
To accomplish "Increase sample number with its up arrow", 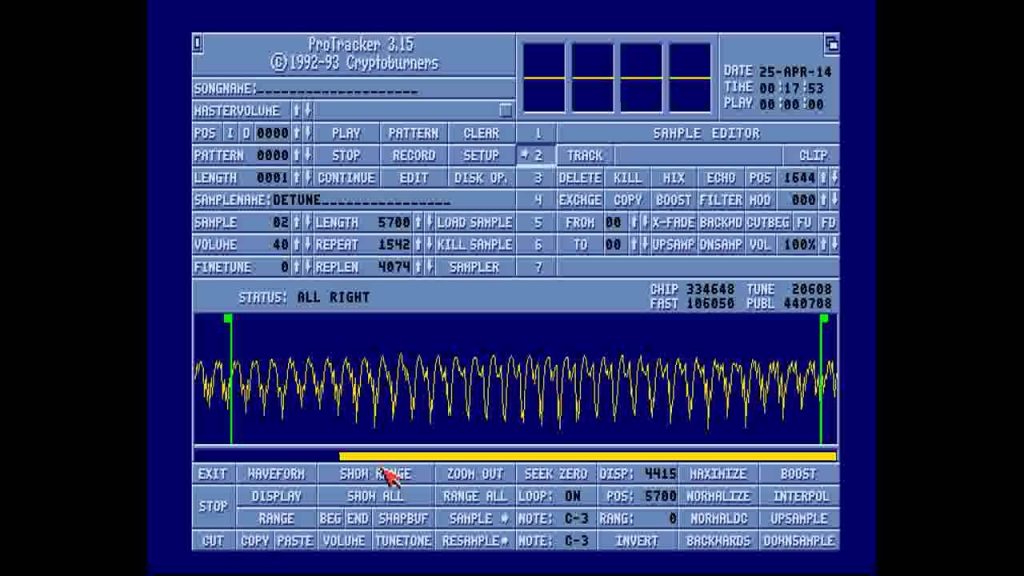I will pos(297,223).
